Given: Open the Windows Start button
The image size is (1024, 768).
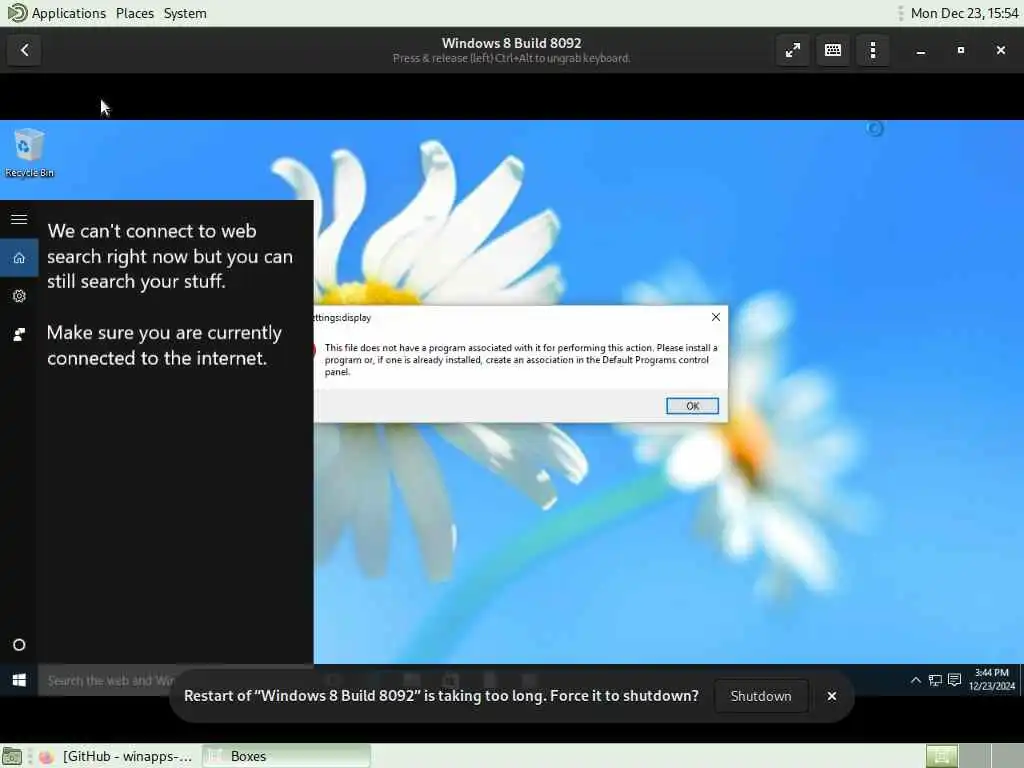Looking at the screenshot, I should (x=19, y=680).
